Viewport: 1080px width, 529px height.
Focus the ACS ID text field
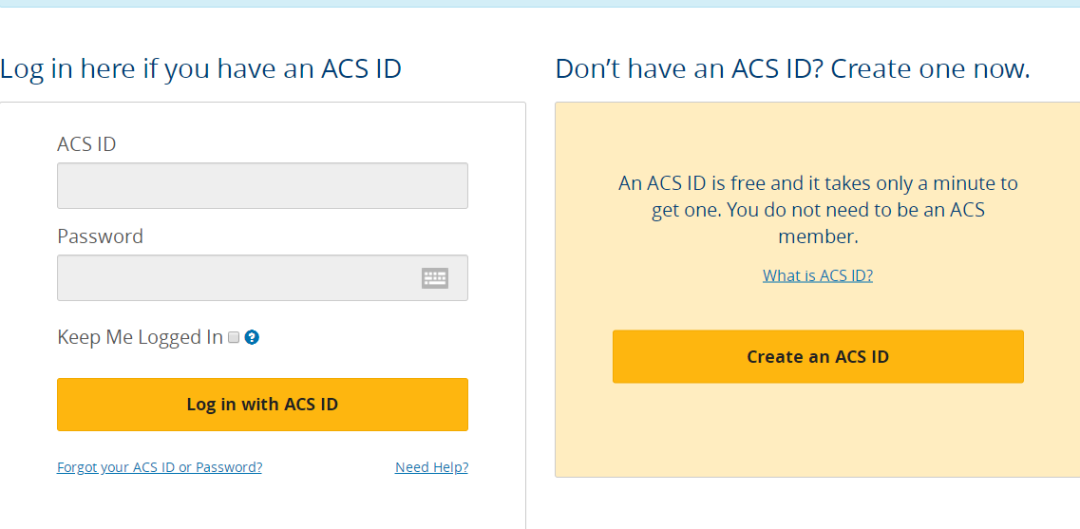262,185
